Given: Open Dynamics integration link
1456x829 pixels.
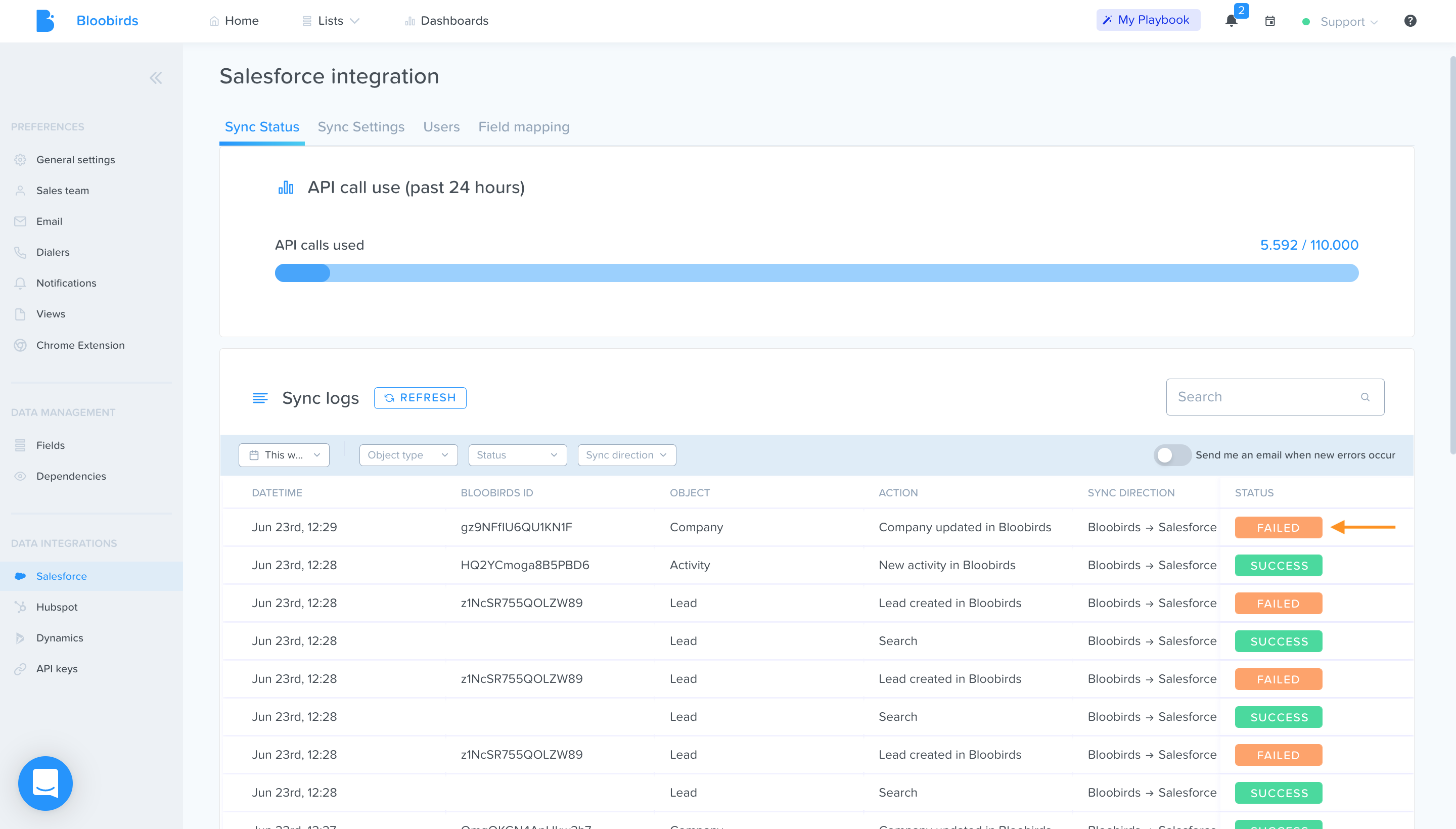Looking at the screenshot, I should point(60,638).
